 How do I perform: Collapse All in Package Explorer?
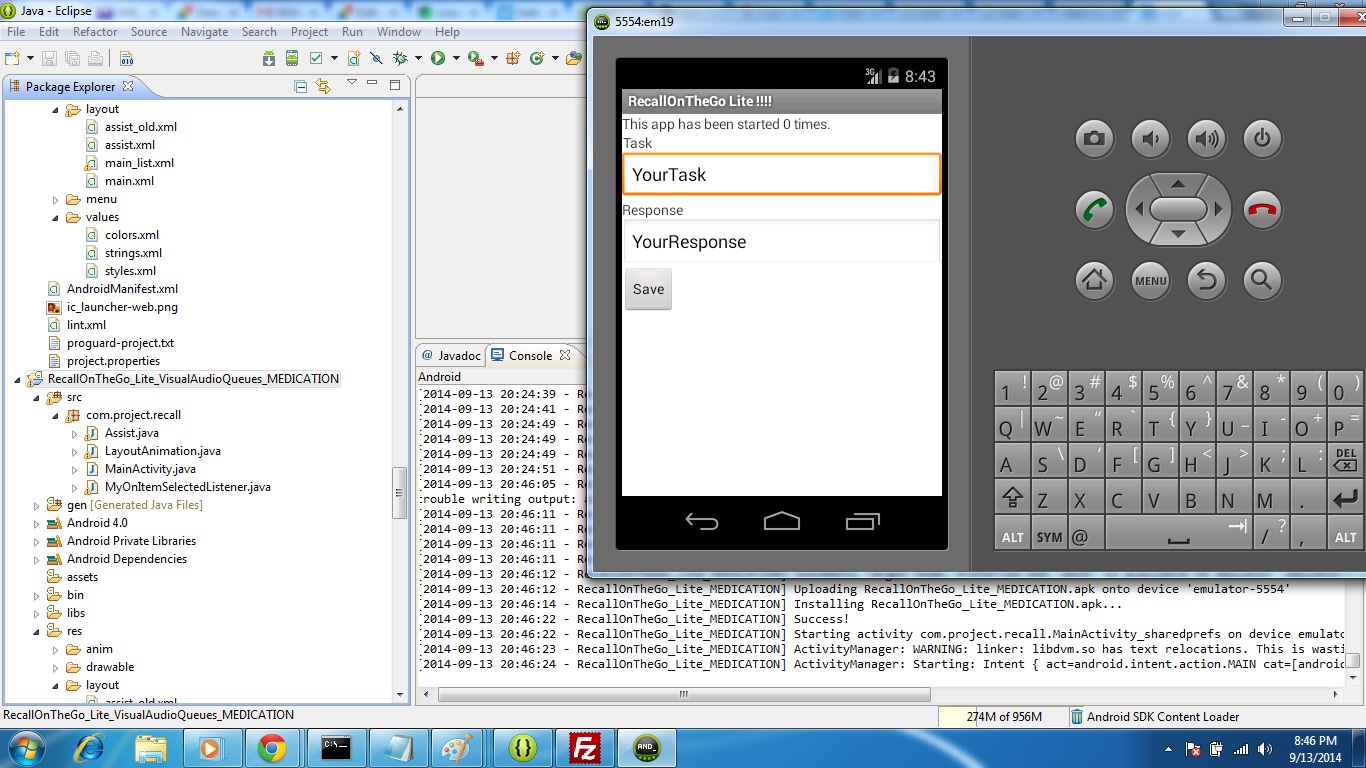[300, 87]
